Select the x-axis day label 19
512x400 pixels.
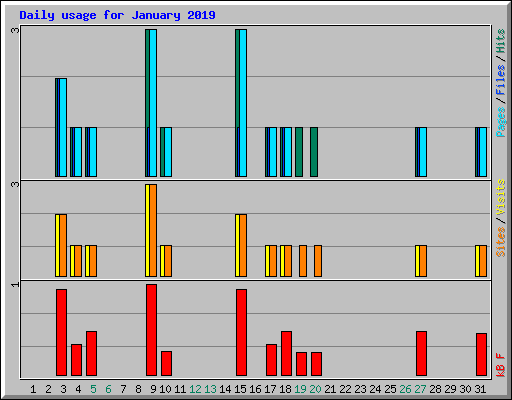(x=300, y=389)
